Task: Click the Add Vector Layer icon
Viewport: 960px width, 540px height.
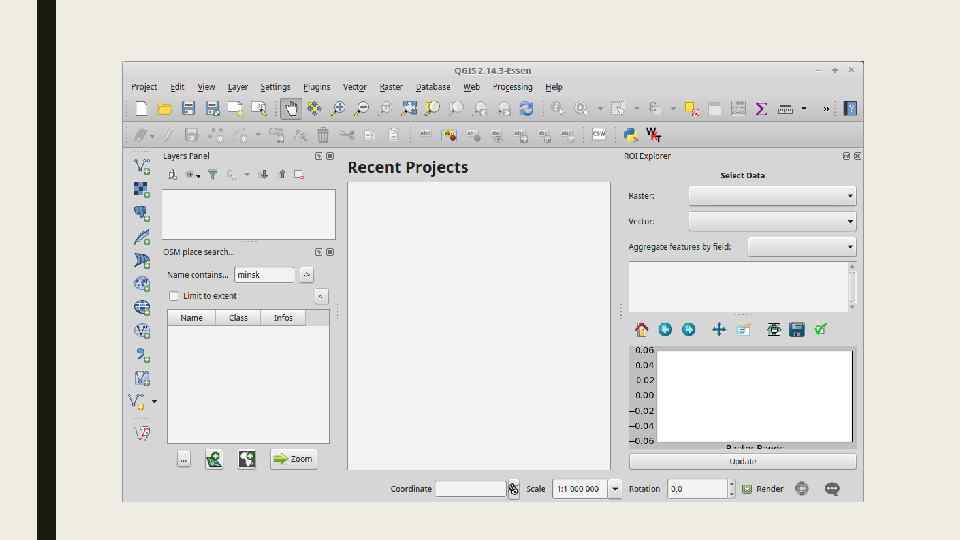Action: 142,166
